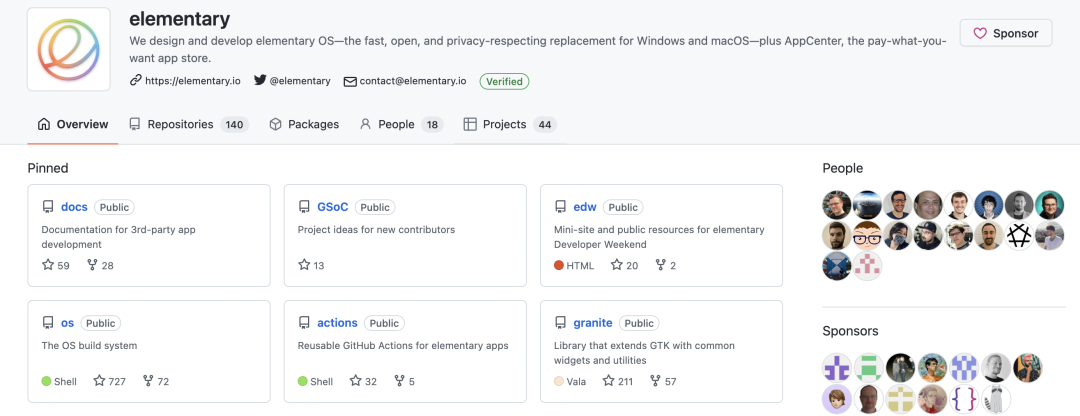Click the star icon on GSoC repo
This screenshot has height=416, width=1080.
tap(304, 265)
